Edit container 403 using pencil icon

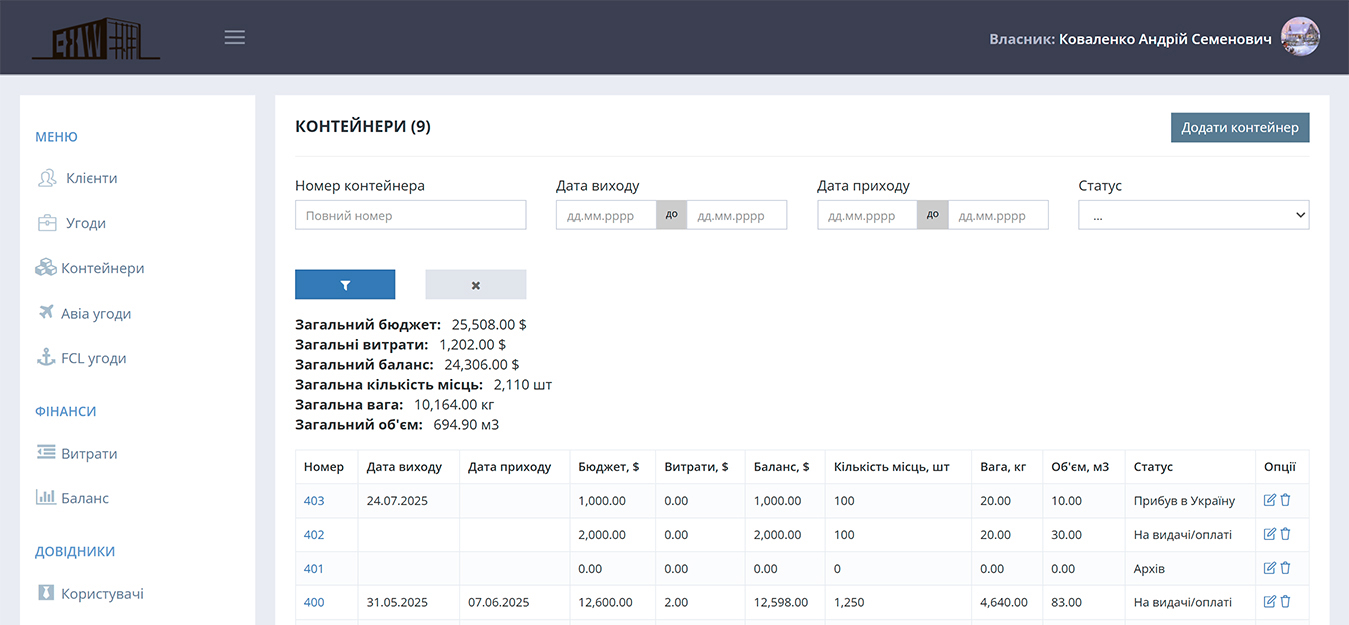click(1269, 500)
